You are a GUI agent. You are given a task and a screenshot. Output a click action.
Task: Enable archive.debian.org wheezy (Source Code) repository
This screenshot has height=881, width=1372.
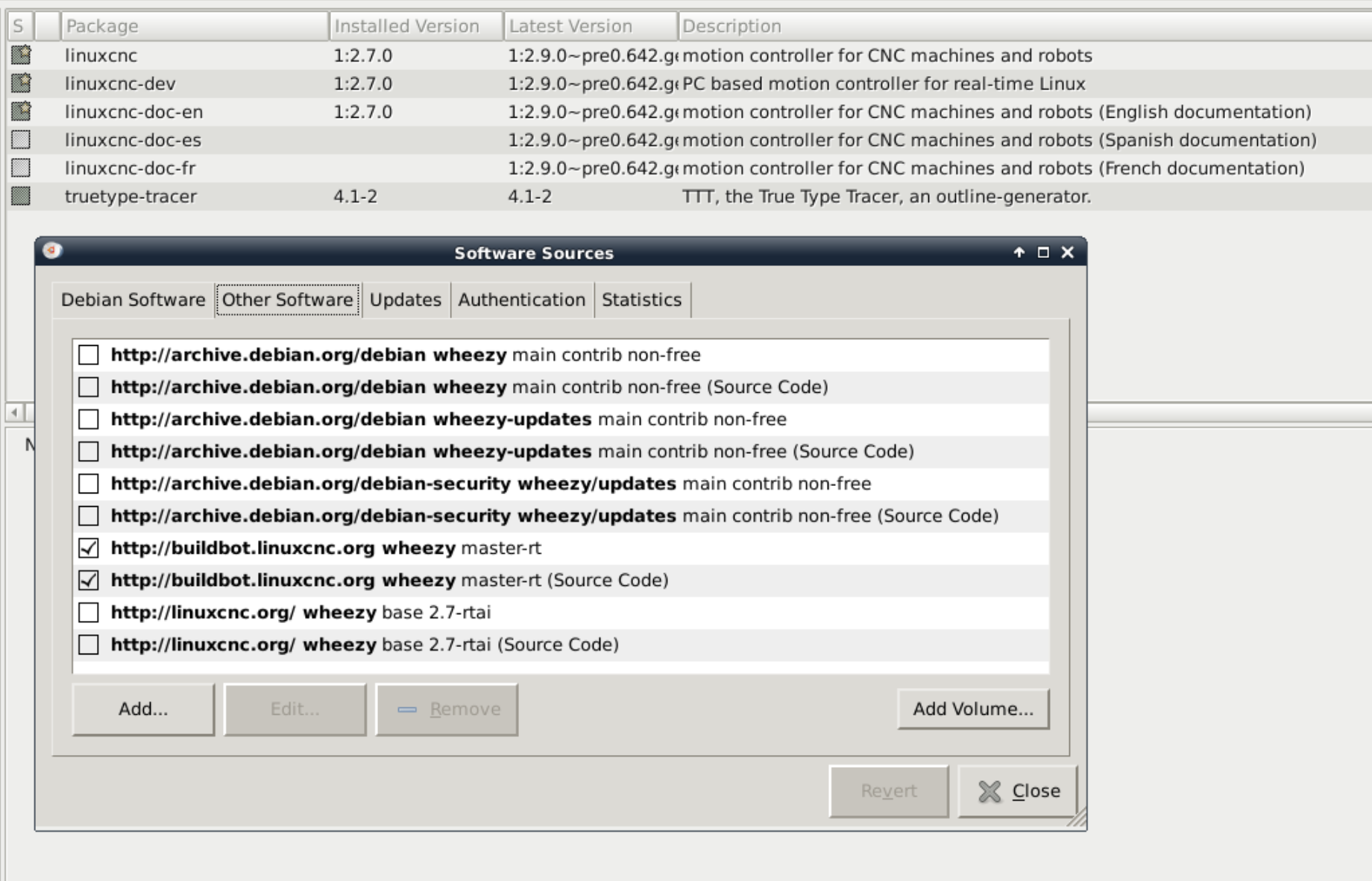coord(89,387)
